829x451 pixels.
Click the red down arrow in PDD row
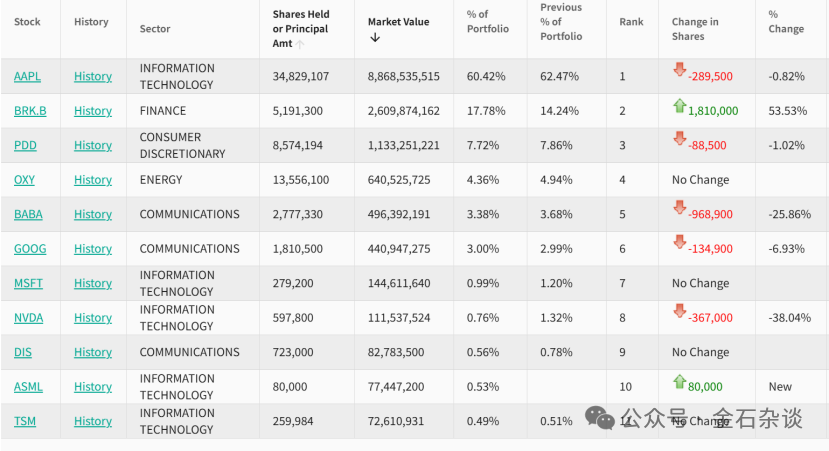679,139
